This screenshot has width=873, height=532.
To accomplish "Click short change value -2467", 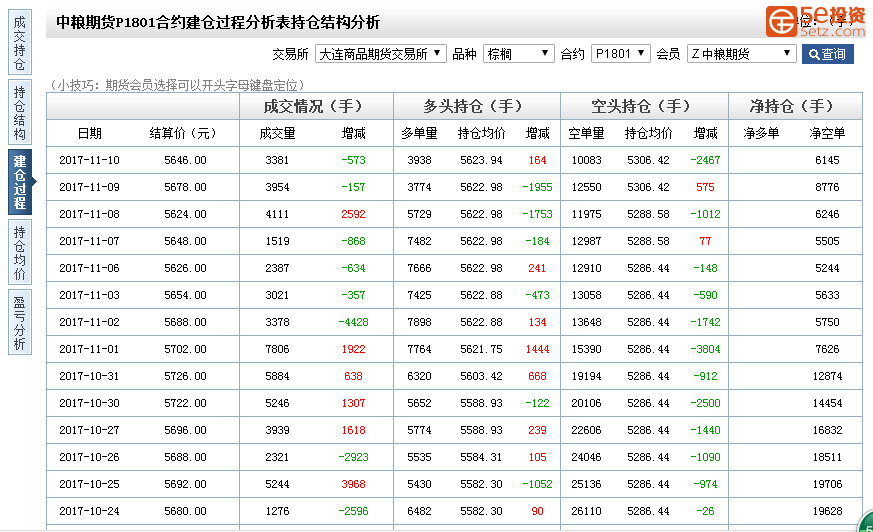I will point(705,160).
